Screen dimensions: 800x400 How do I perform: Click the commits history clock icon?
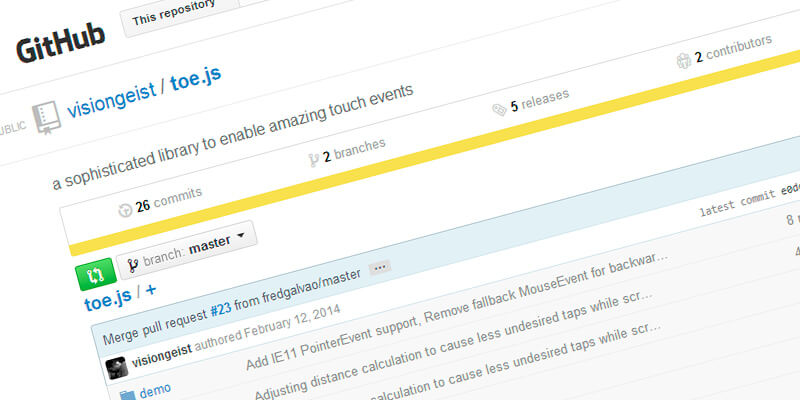coord(124,209)
